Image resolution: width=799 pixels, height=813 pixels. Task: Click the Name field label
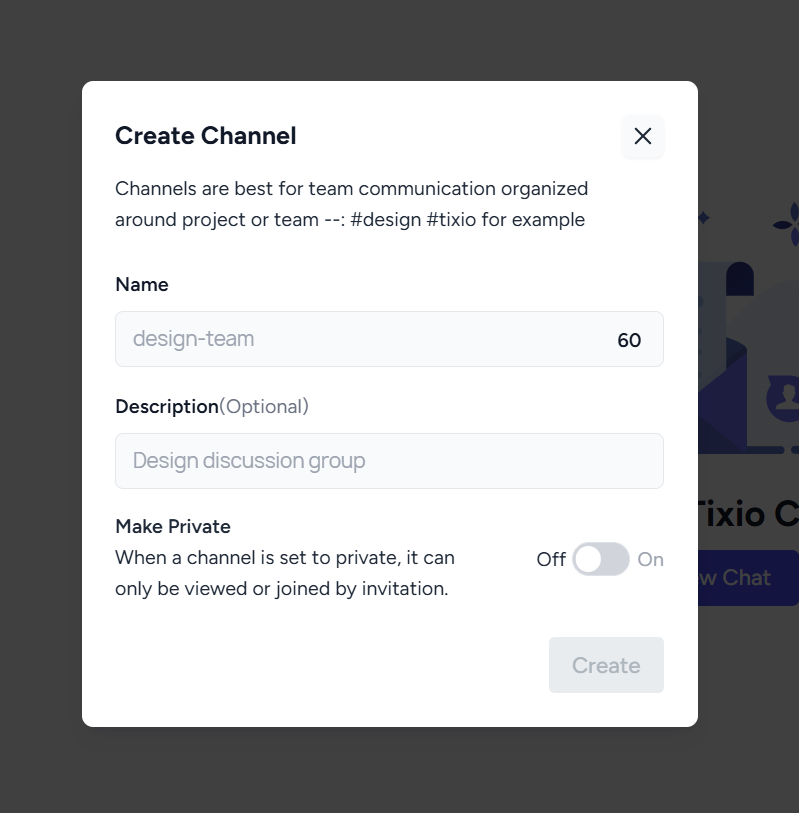[142, 285]
